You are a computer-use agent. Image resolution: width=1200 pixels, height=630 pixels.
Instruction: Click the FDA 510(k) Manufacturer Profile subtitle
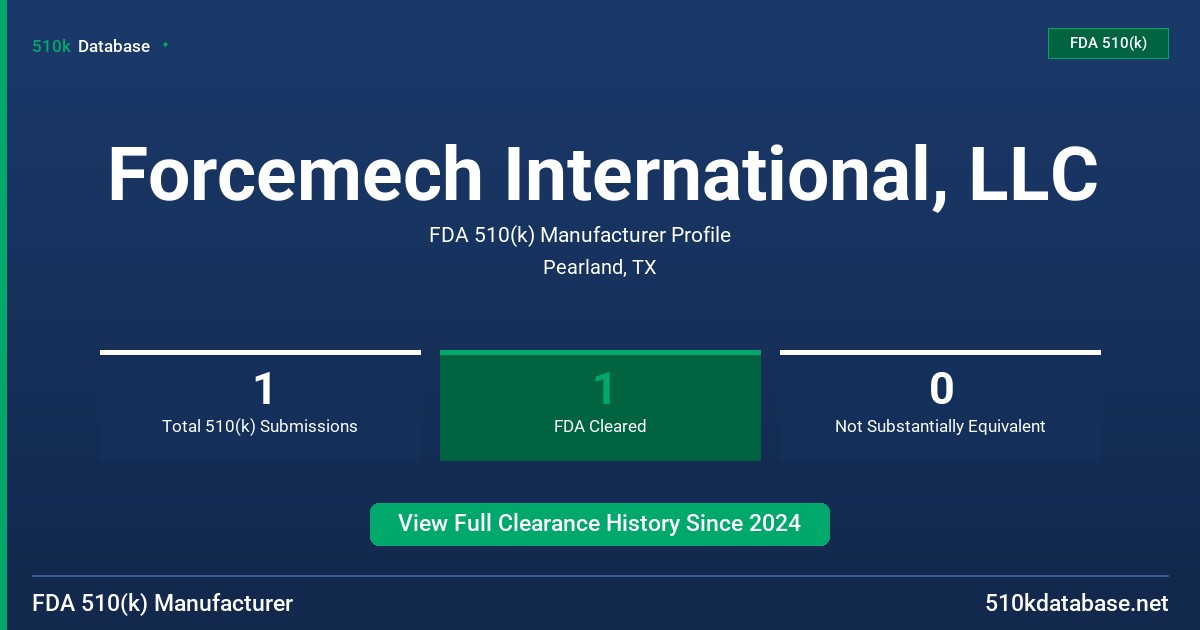click(580, 235)
